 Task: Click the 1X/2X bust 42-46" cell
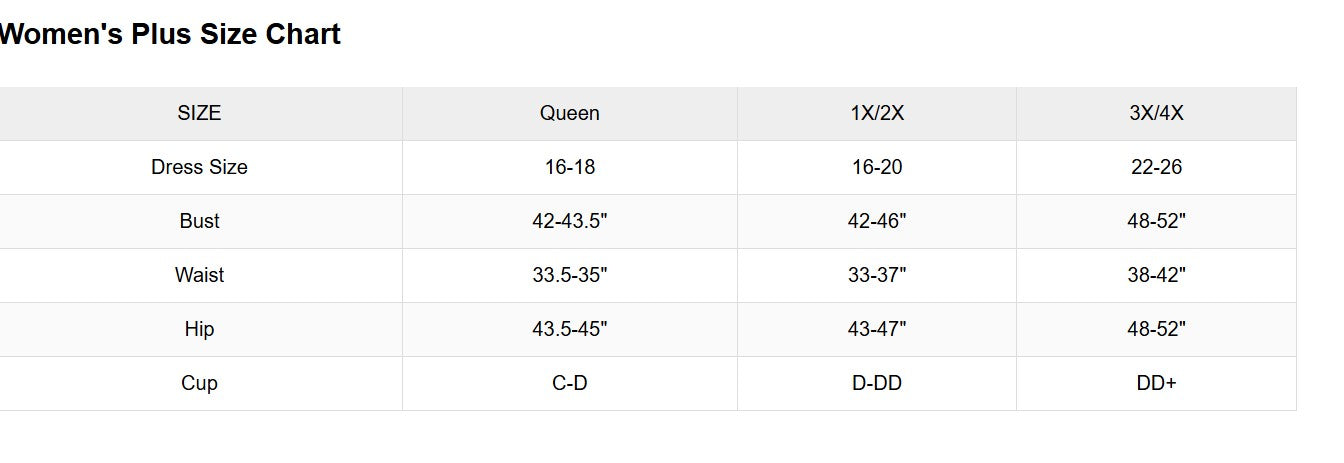pos(877,221)
